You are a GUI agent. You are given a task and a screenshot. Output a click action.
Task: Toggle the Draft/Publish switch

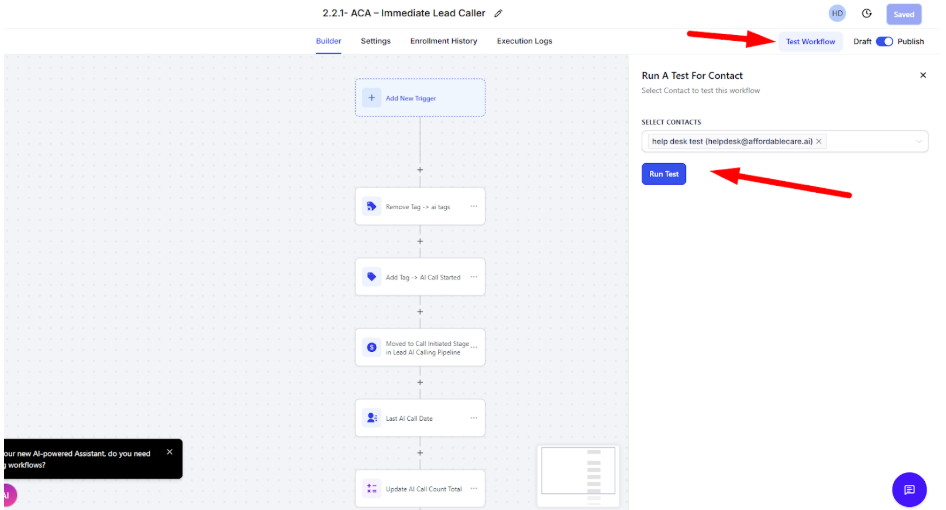pyautogui.click(x=884, y=42)
